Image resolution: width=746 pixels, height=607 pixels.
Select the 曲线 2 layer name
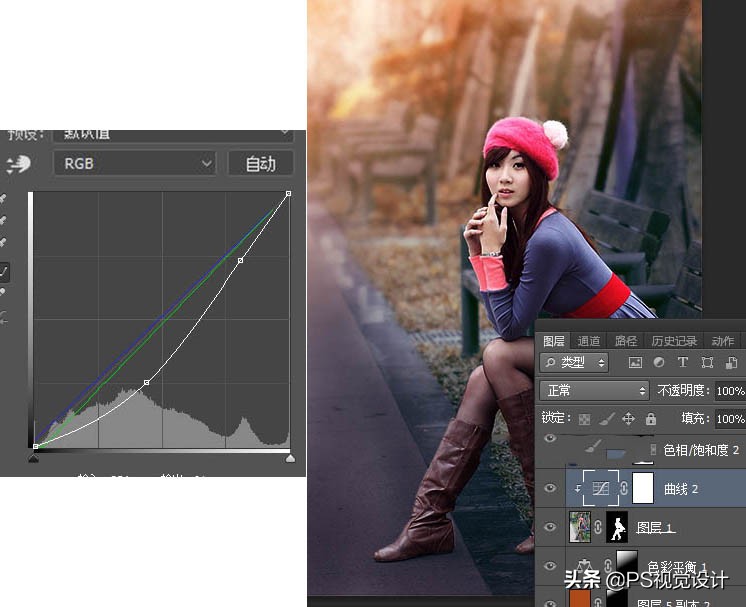681,489
